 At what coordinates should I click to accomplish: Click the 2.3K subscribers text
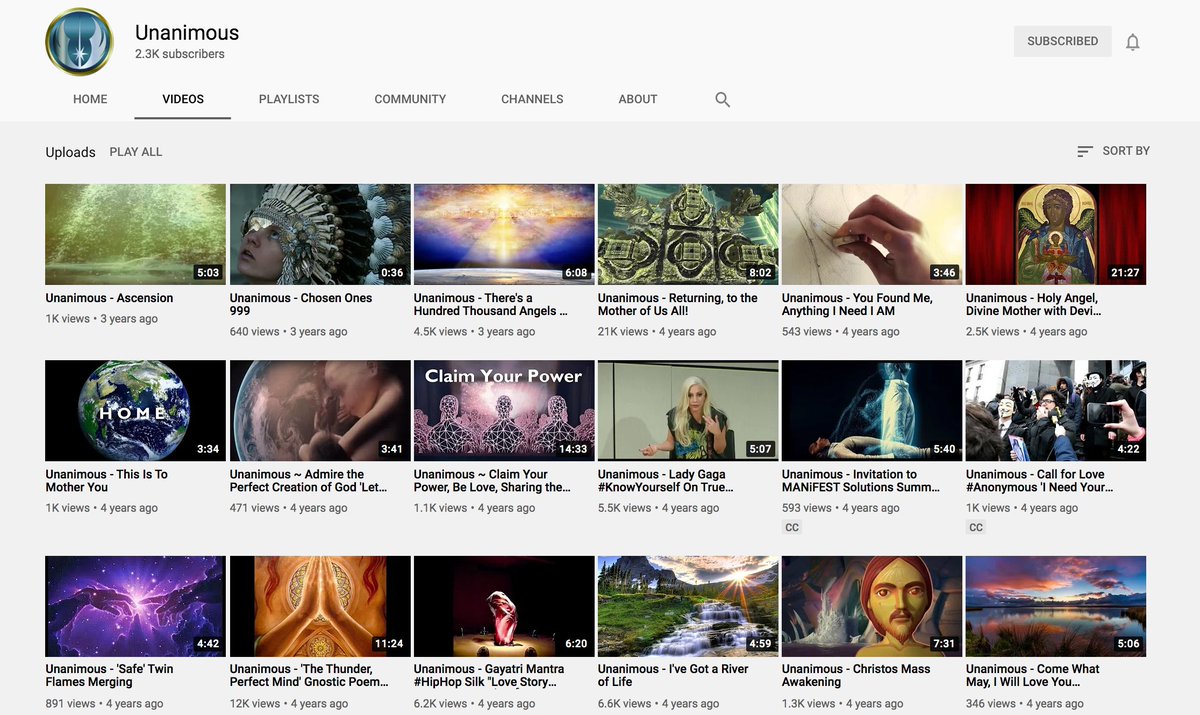(x=180, y=54)
